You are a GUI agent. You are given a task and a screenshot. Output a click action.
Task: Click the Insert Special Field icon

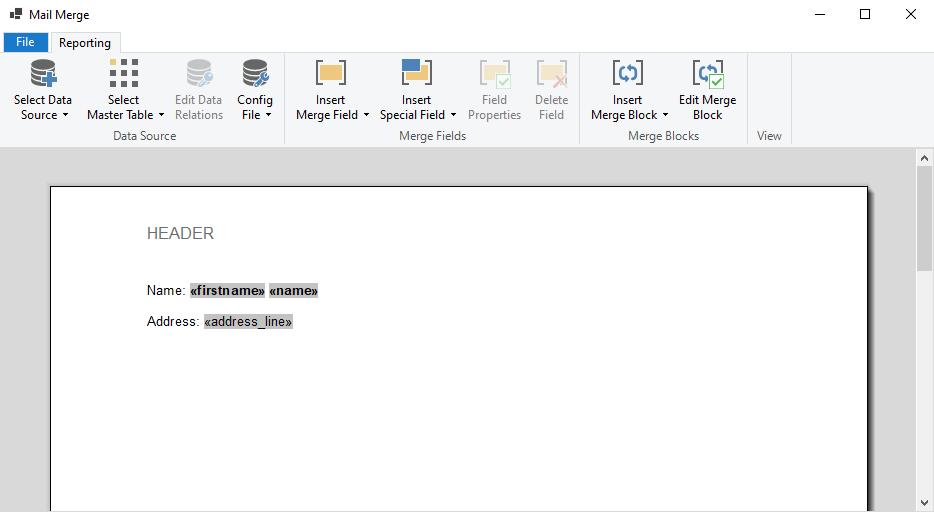point(416,73)
